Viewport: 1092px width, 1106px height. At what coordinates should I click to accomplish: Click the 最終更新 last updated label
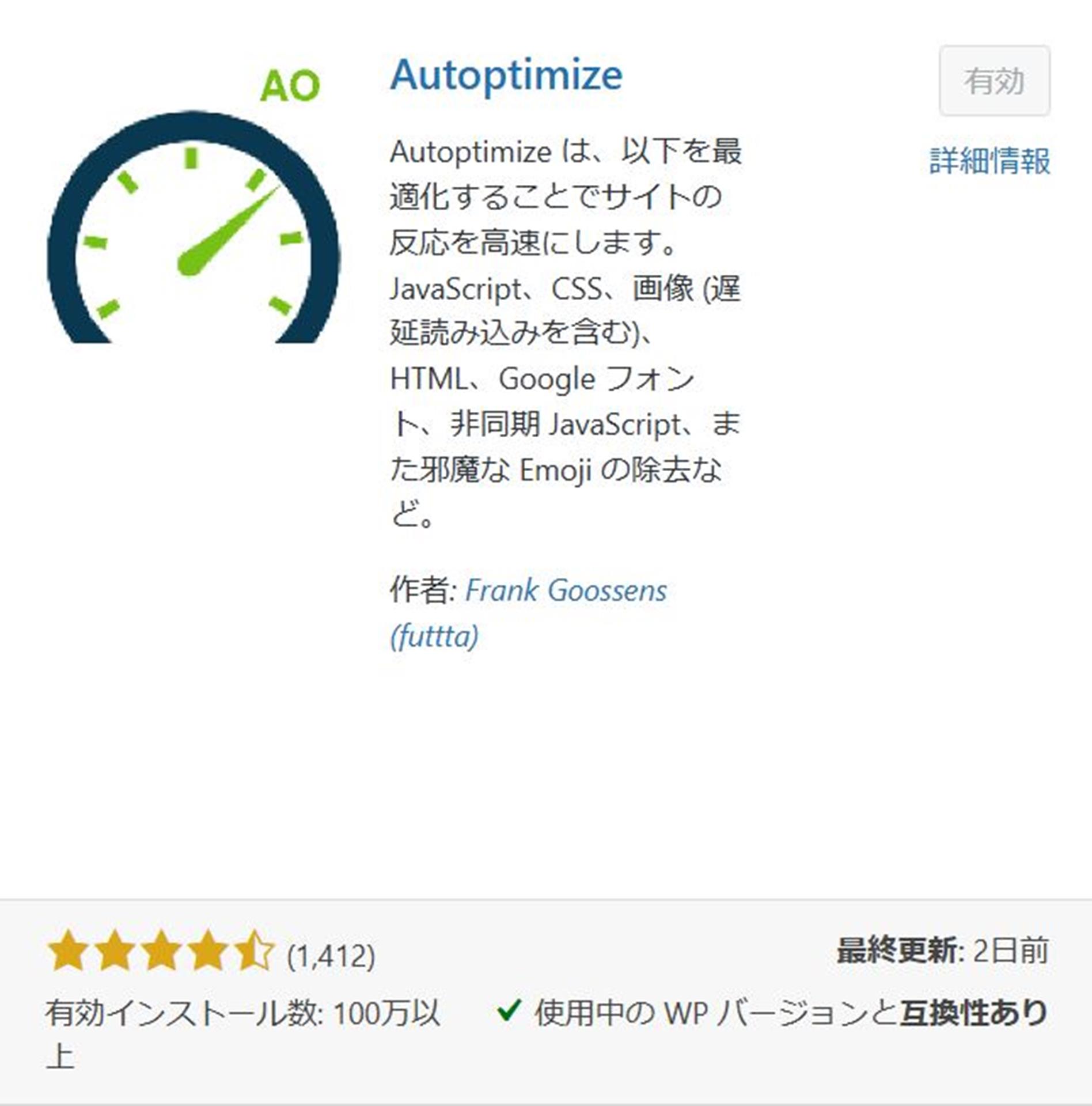pos(896,951)
